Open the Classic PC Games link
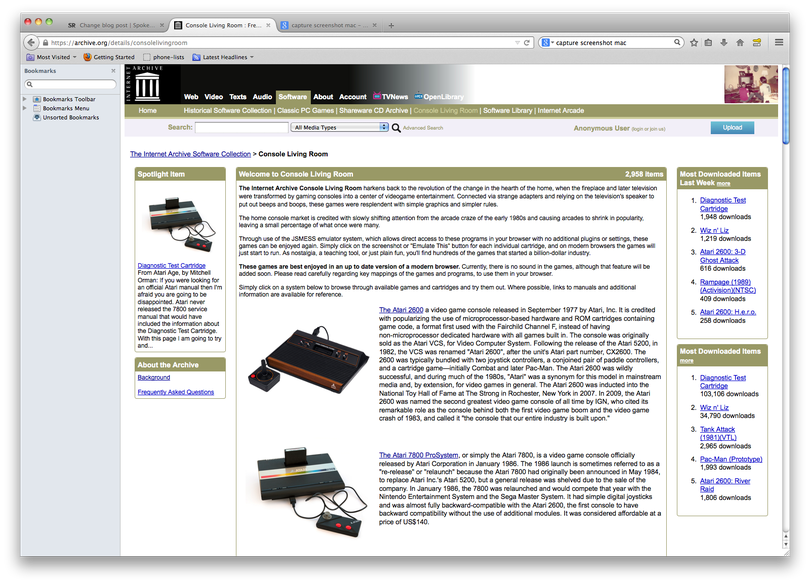Screen dimensions: 810x584 305,111
